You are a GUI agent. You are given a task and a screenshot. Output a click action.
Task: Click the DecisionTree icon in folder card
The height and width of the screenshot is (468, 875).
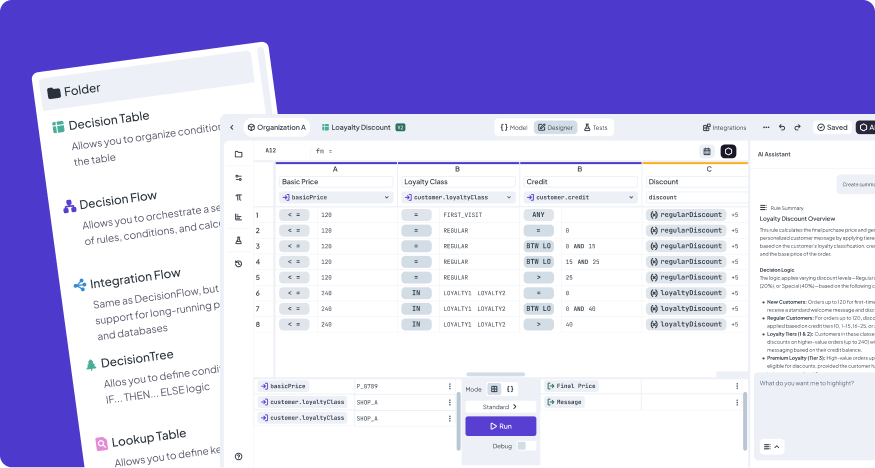(91, 365)
